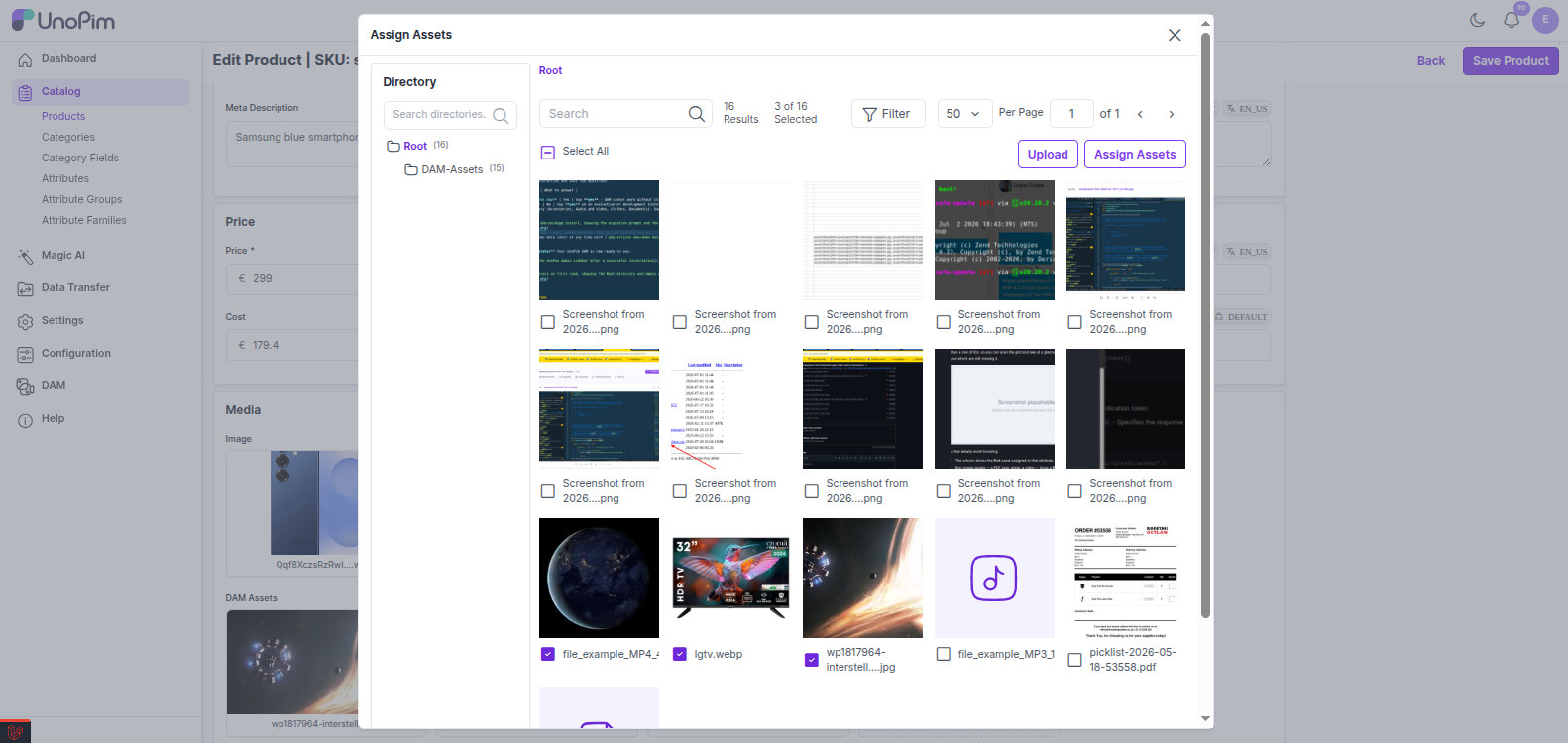Screen dimensions: 1568x743
Task: Click the Root breadcrumb link
Action: 550,71
